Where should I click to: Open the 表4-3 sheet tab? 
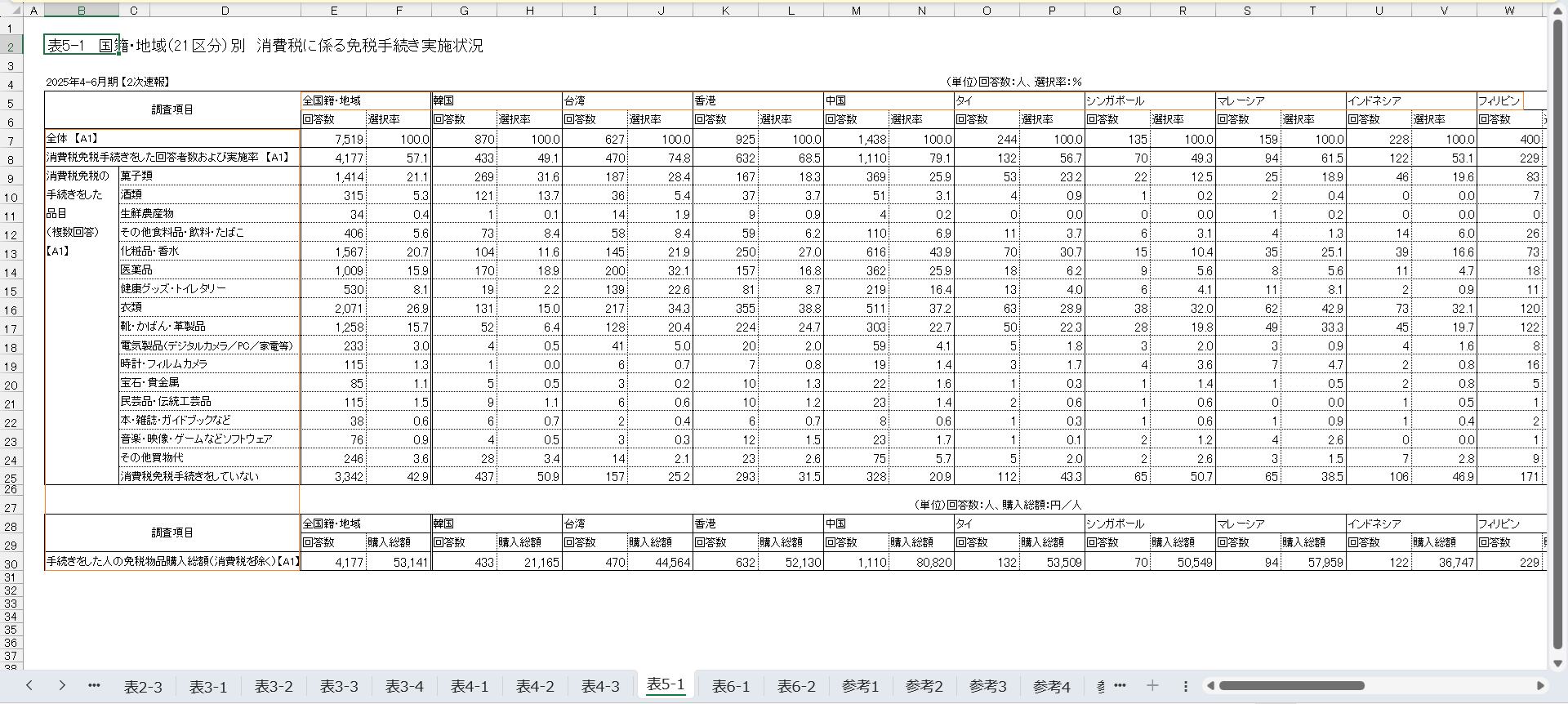click(x=600, y=687)
